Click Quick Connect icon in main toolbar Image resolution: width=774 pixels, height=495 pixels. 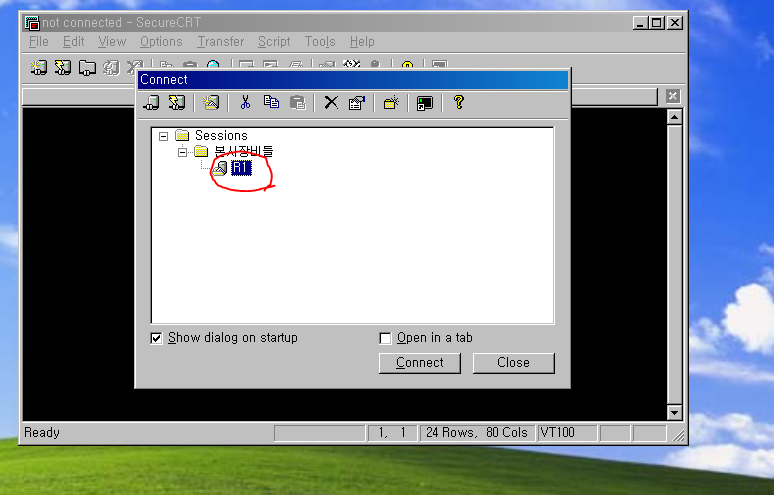click(63, 68)
